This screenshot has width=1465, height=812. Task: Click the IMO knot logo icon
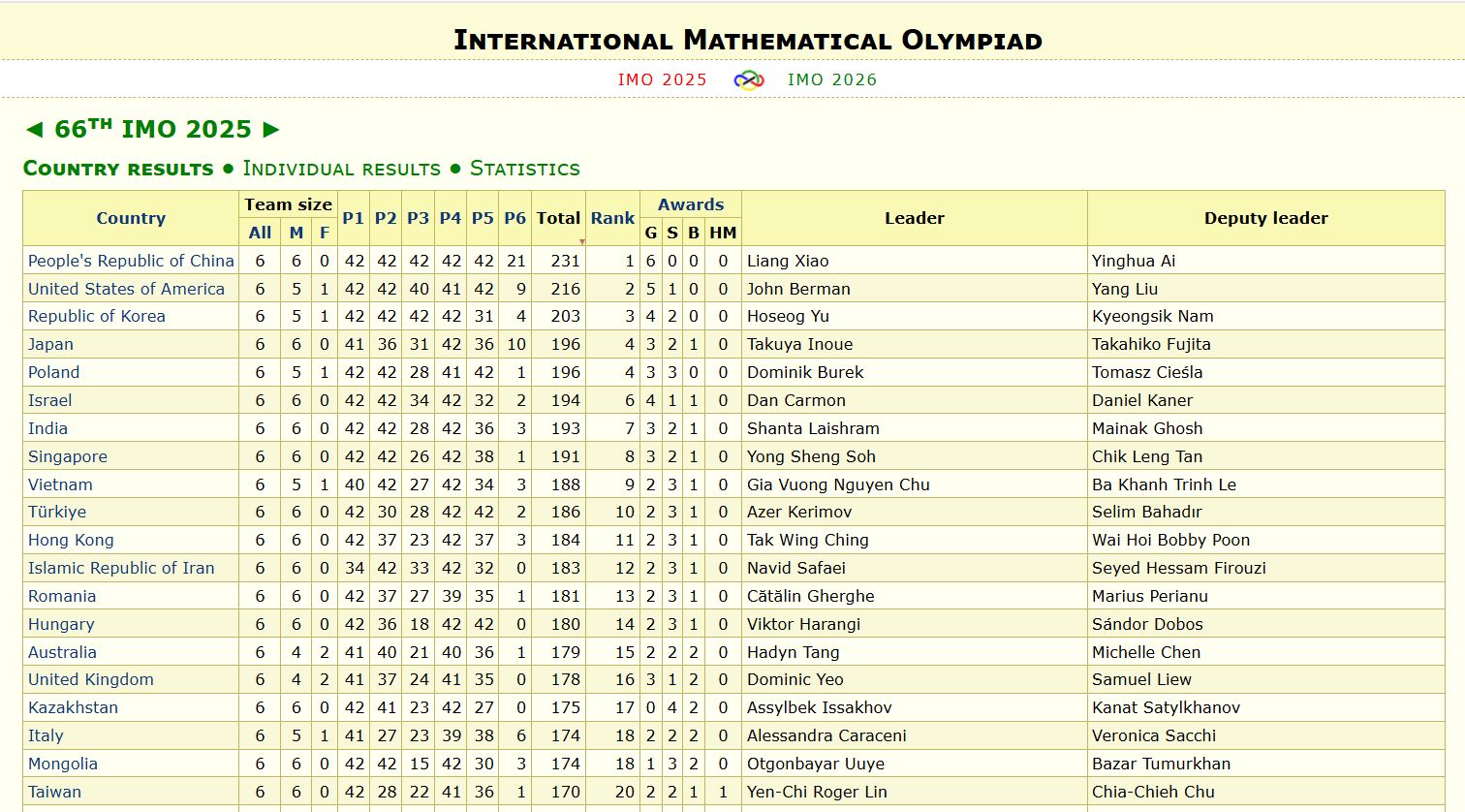pyautogui.click(x=748, y=80)
